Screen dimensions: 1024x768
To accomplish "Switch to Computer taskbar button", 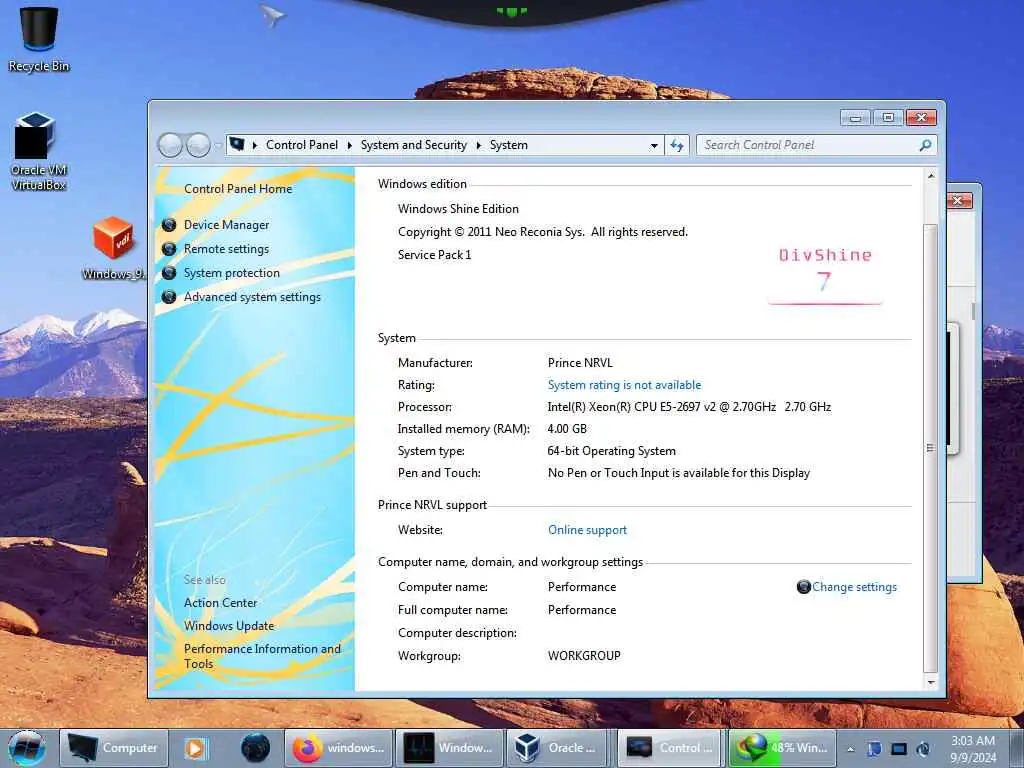I will click(x=114, y=748).
